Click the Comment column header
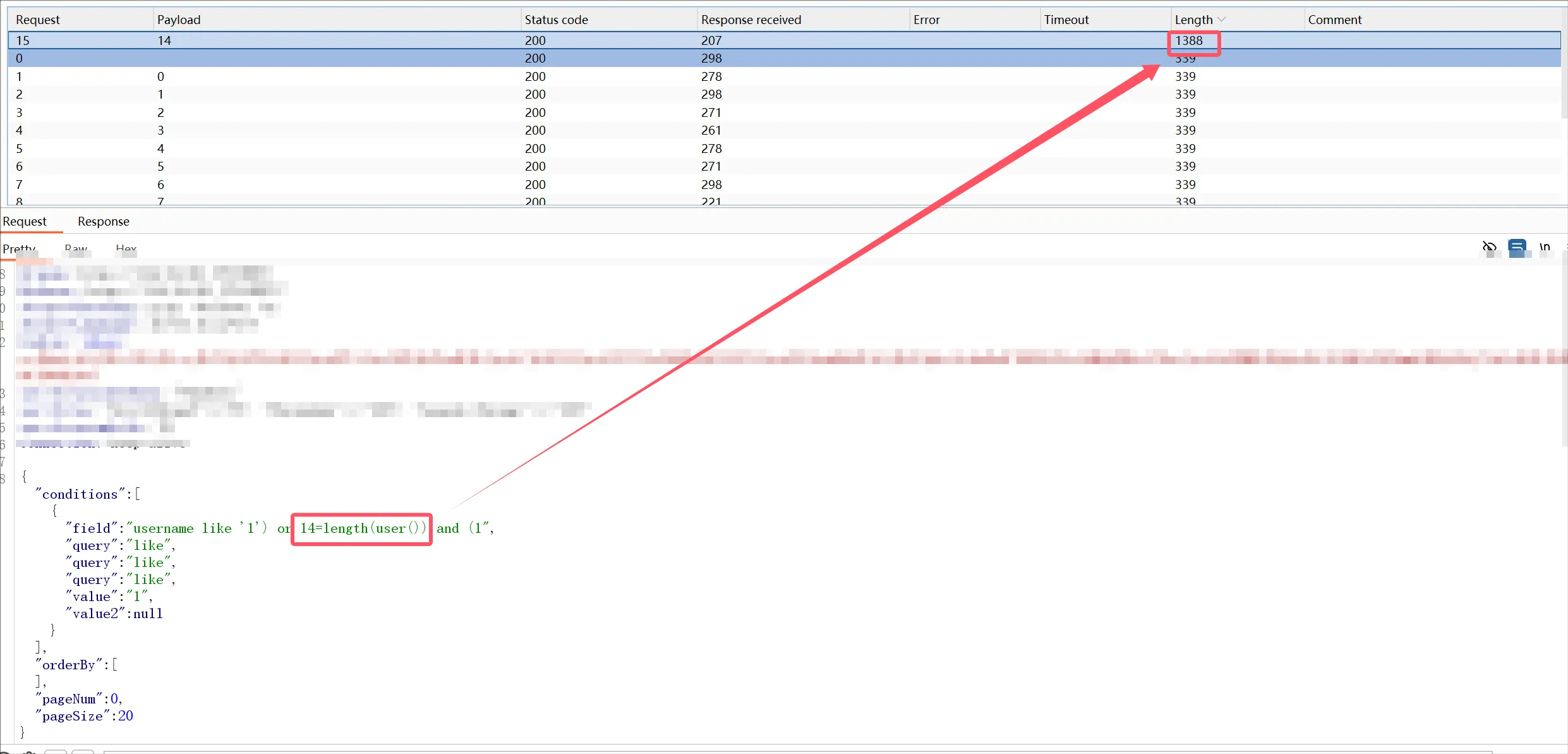Viewport: 1568px width, 754px height. click(1334, 20)
